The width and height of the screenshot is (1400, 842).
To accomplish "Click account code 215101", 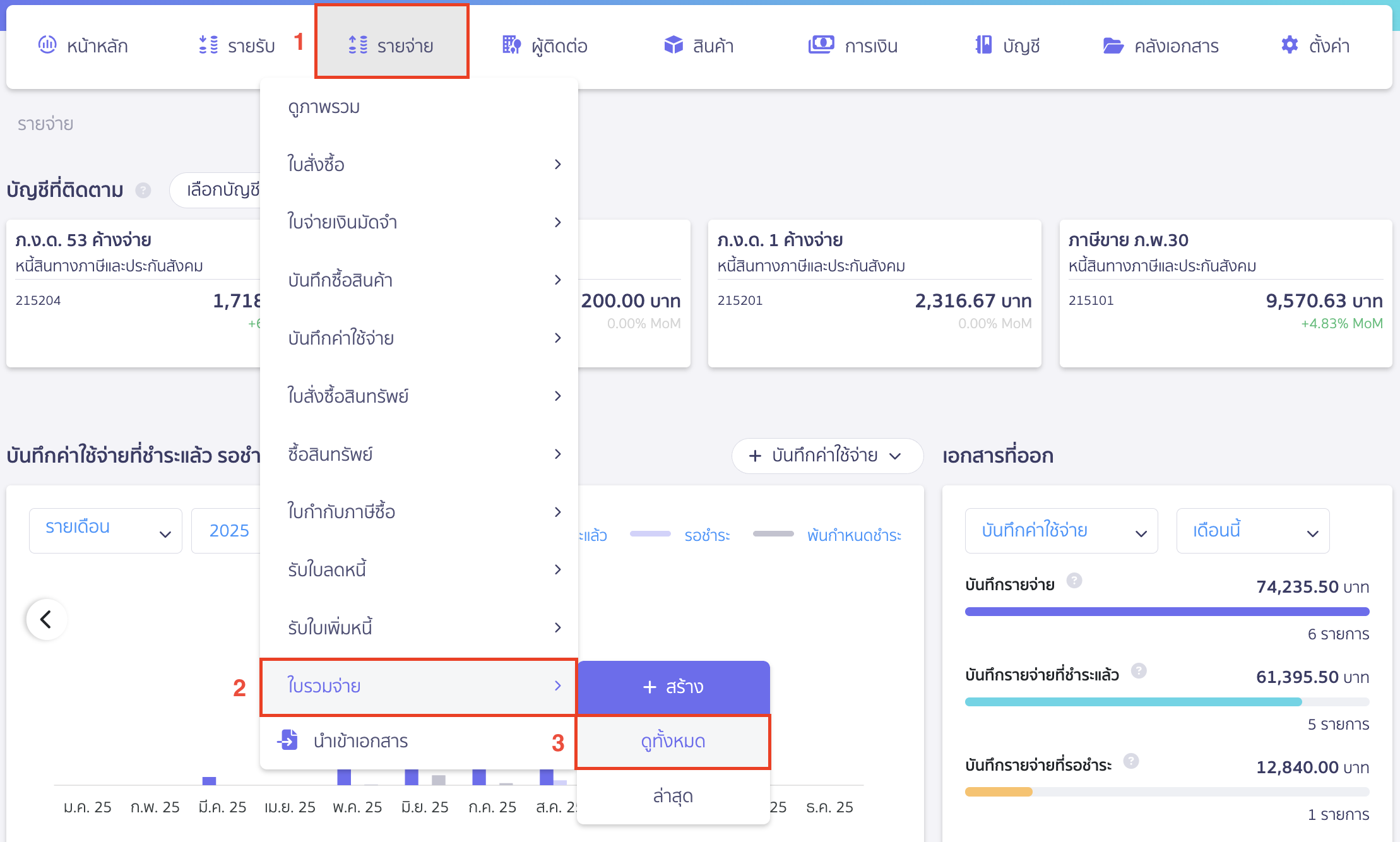I will tap(1091, 300).
